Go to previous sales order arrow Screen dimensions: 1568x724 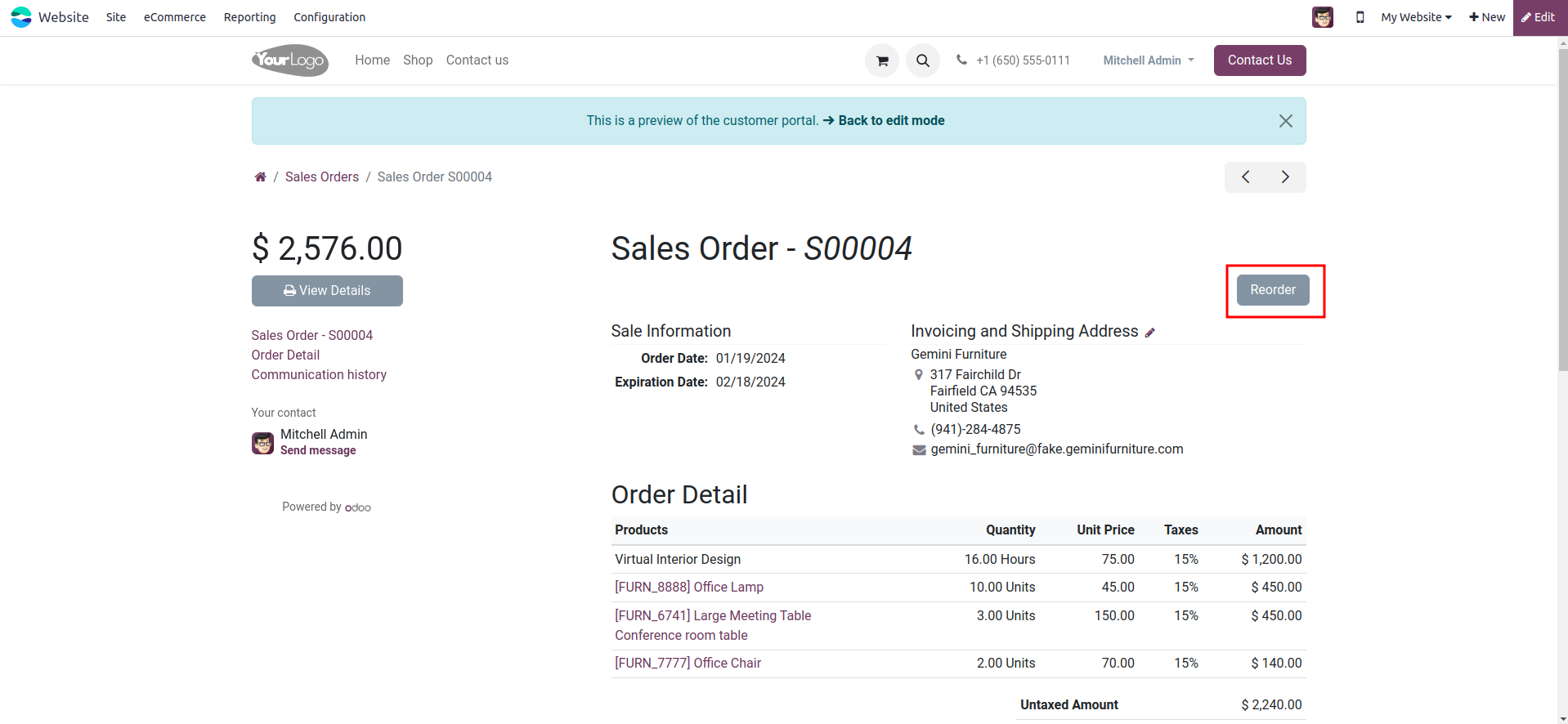pyautogui.click(x=1245, y=177)
